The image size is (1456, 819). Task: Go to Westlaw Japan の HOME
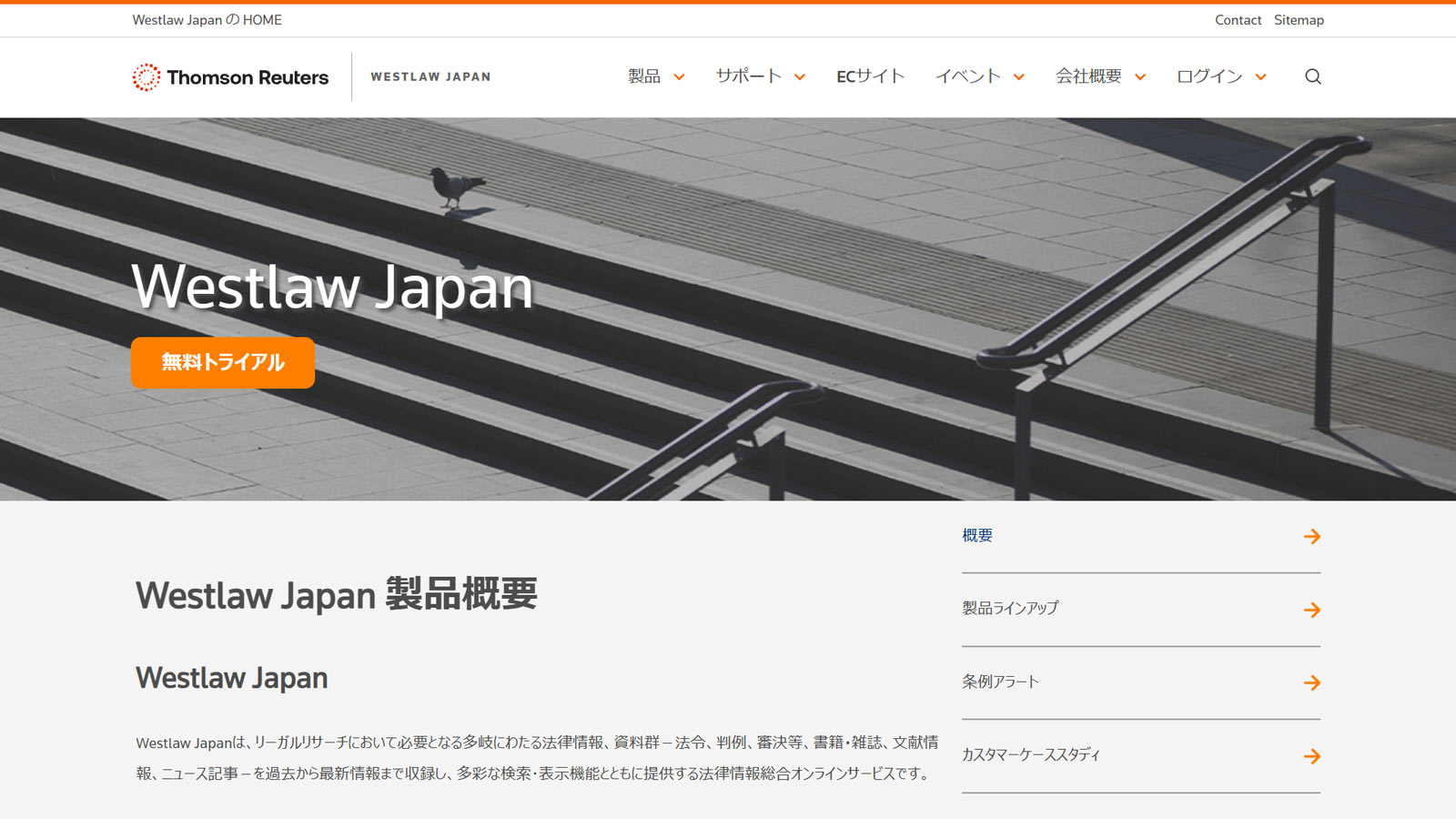[207, 20]
